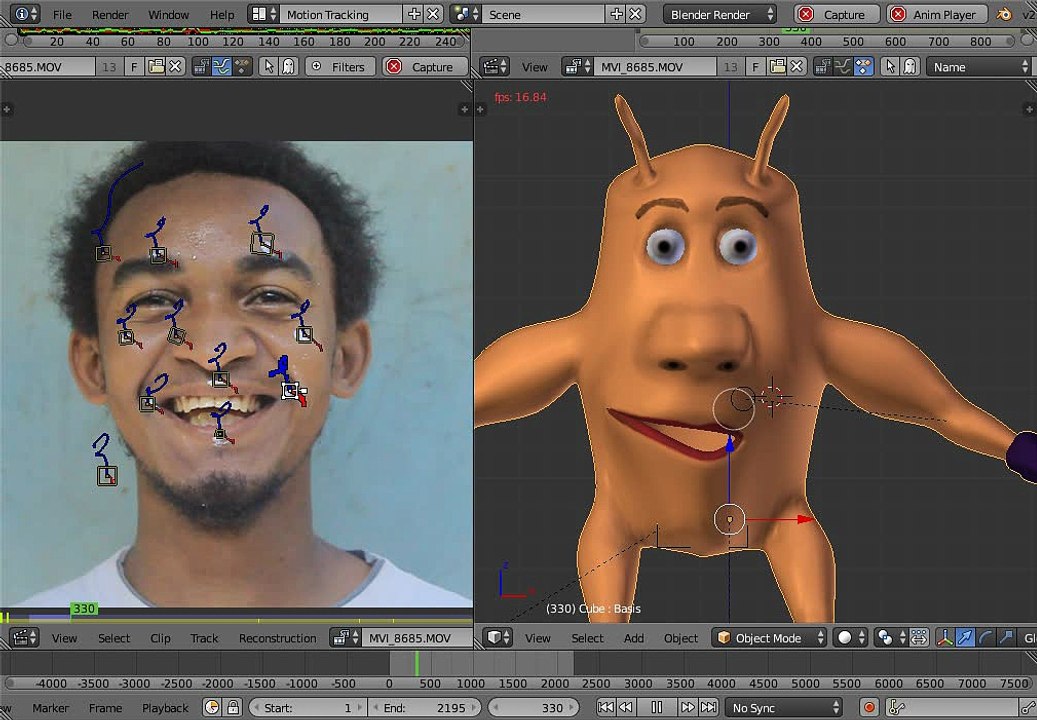Open the Object Mode dropdown
This screenshot has width=1037, height=720.
(770, 638)
